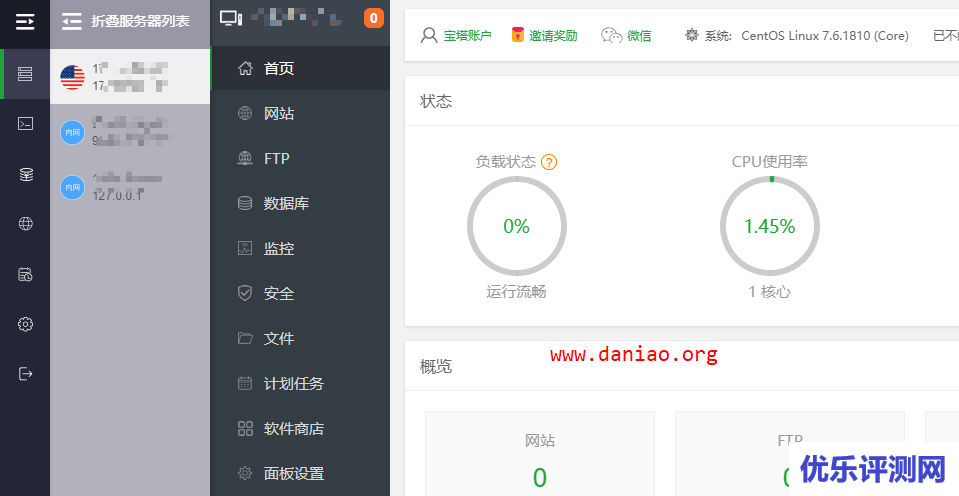Open the terminal icon in left rail
959x496 pixels.
(25, 124)
